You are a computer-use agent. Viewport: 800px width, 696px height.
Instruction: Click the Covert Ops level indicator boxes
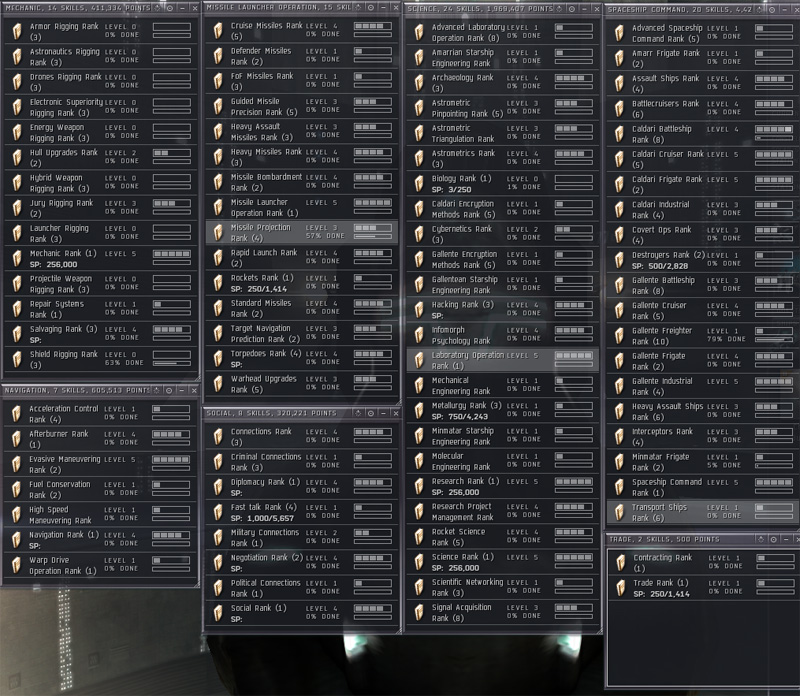774,230
